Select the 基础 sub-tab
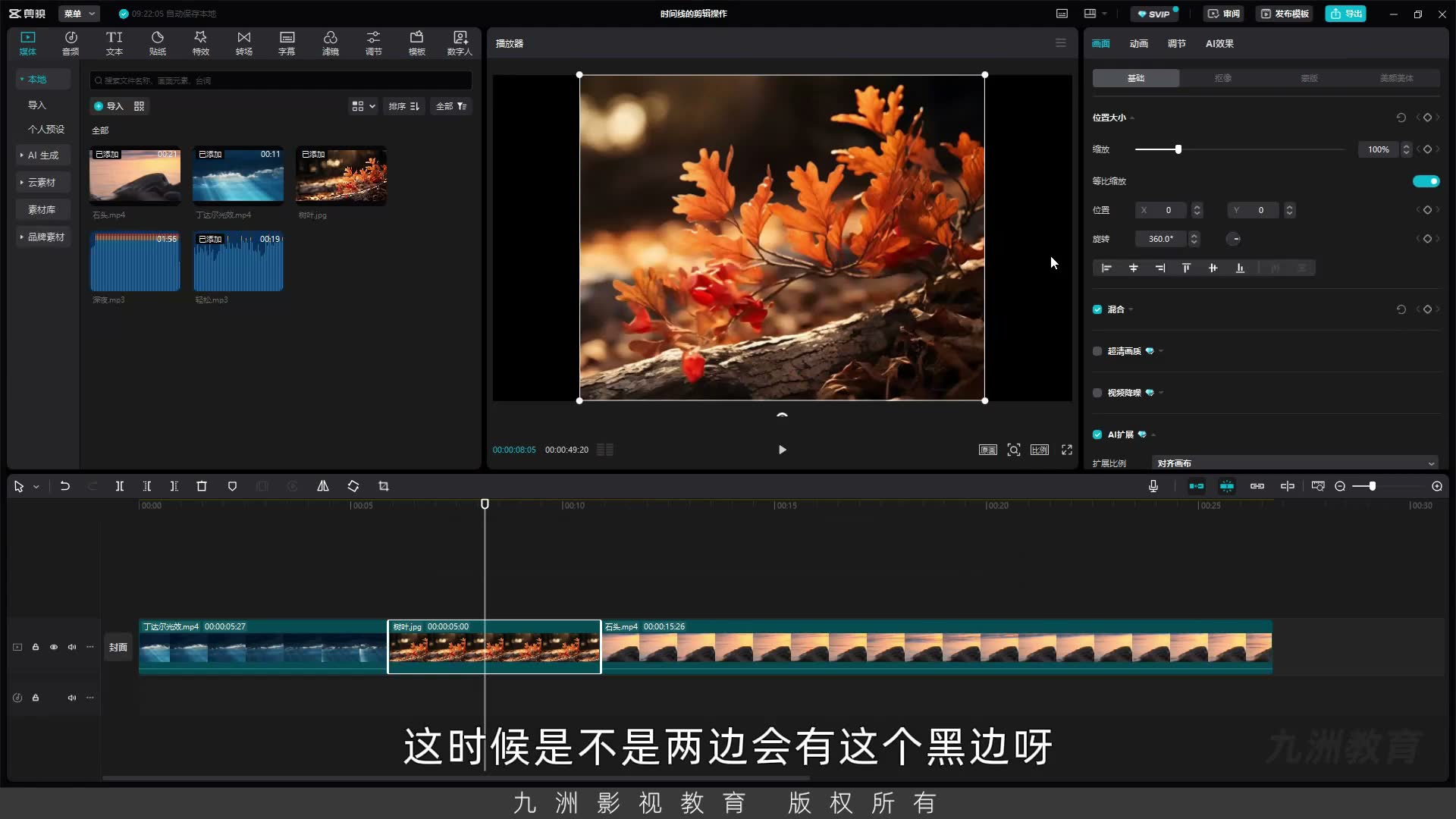Viewport: 1456px width, 819px height. [1136, 78]
